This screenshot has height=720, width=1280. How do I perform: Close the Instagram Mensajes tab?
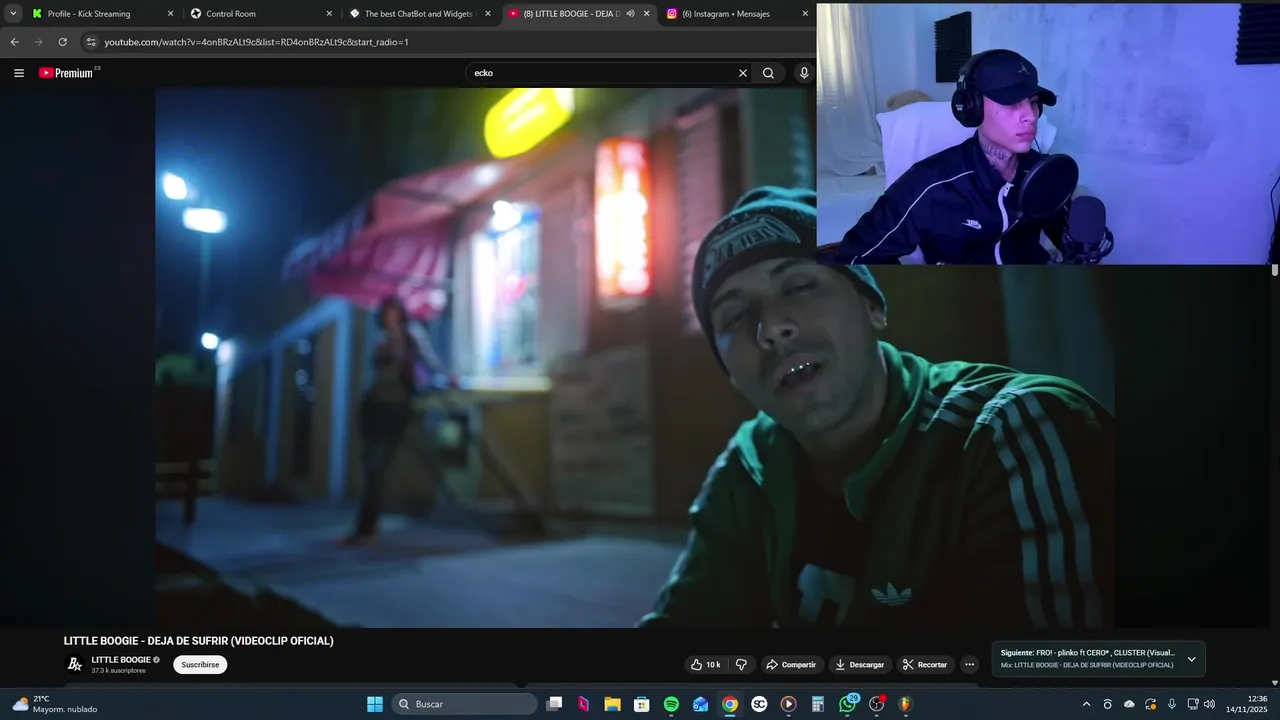click(x=805, y=14)
